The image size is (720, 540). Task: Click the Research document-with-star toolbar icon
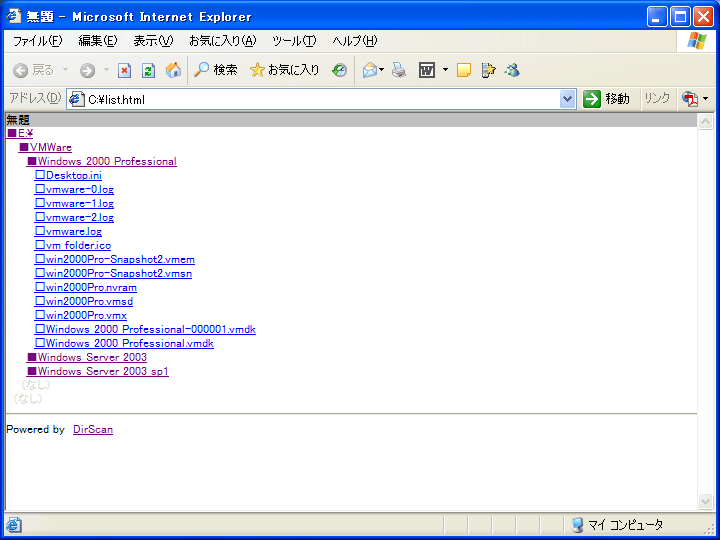pos(488,70)
